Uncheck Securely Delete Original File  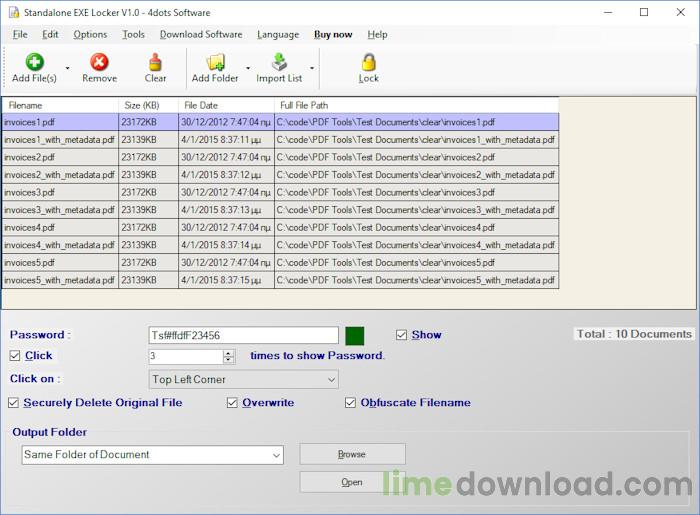click(14, 403)
